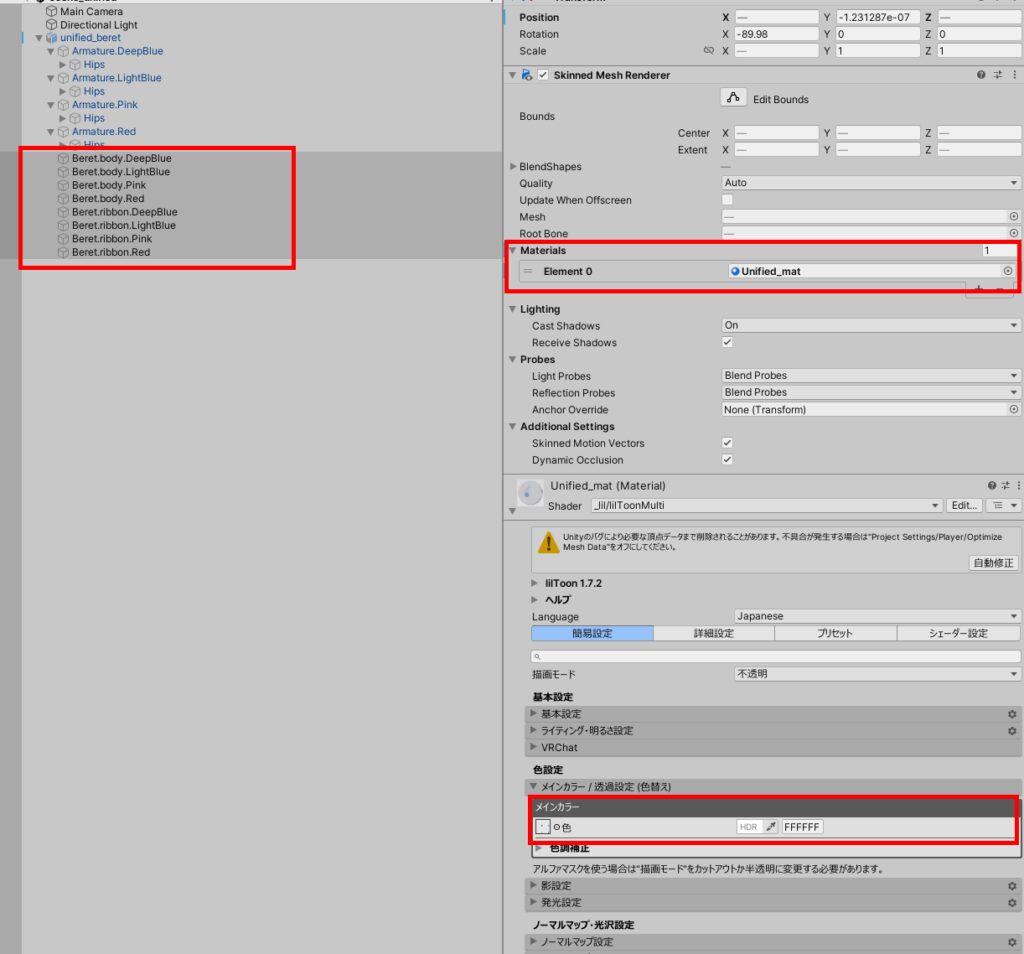Open the Quality dropdown set to Auto

click(x=871, y=183)
